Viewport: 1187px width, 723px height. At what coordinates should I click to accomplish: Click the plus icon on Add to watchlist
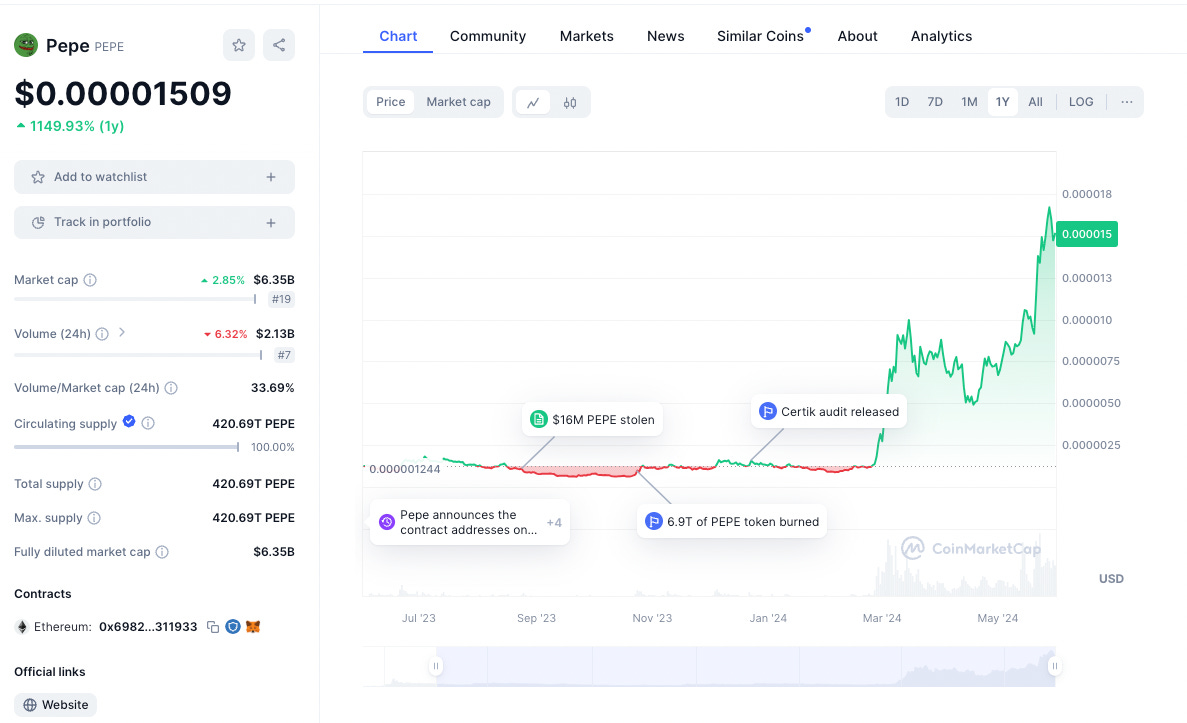[x=271, y=177]
